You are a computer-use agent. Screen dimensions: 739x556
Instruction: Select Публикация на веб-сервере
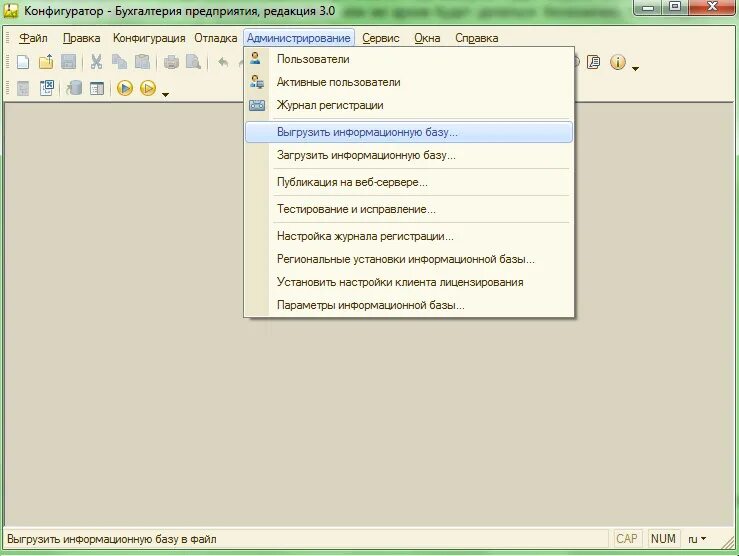pos(409,182)
